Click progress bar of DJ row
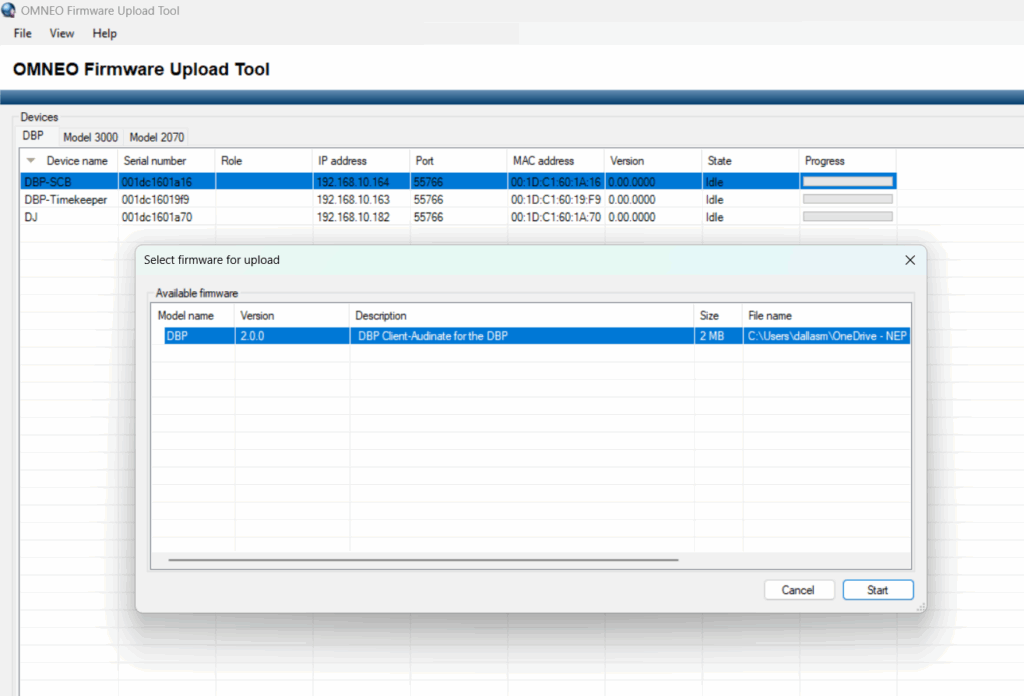This screenshot has width=1024, height=696. (848, 217)
